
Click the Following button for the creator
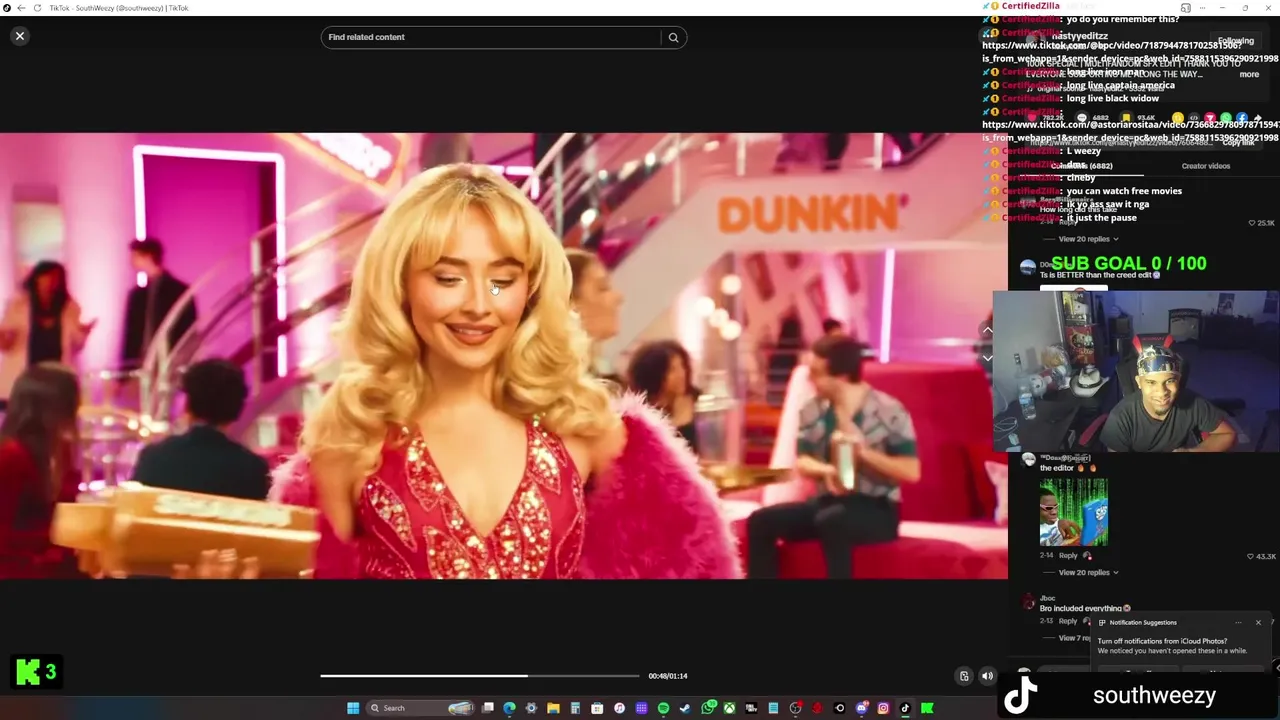1235,41
